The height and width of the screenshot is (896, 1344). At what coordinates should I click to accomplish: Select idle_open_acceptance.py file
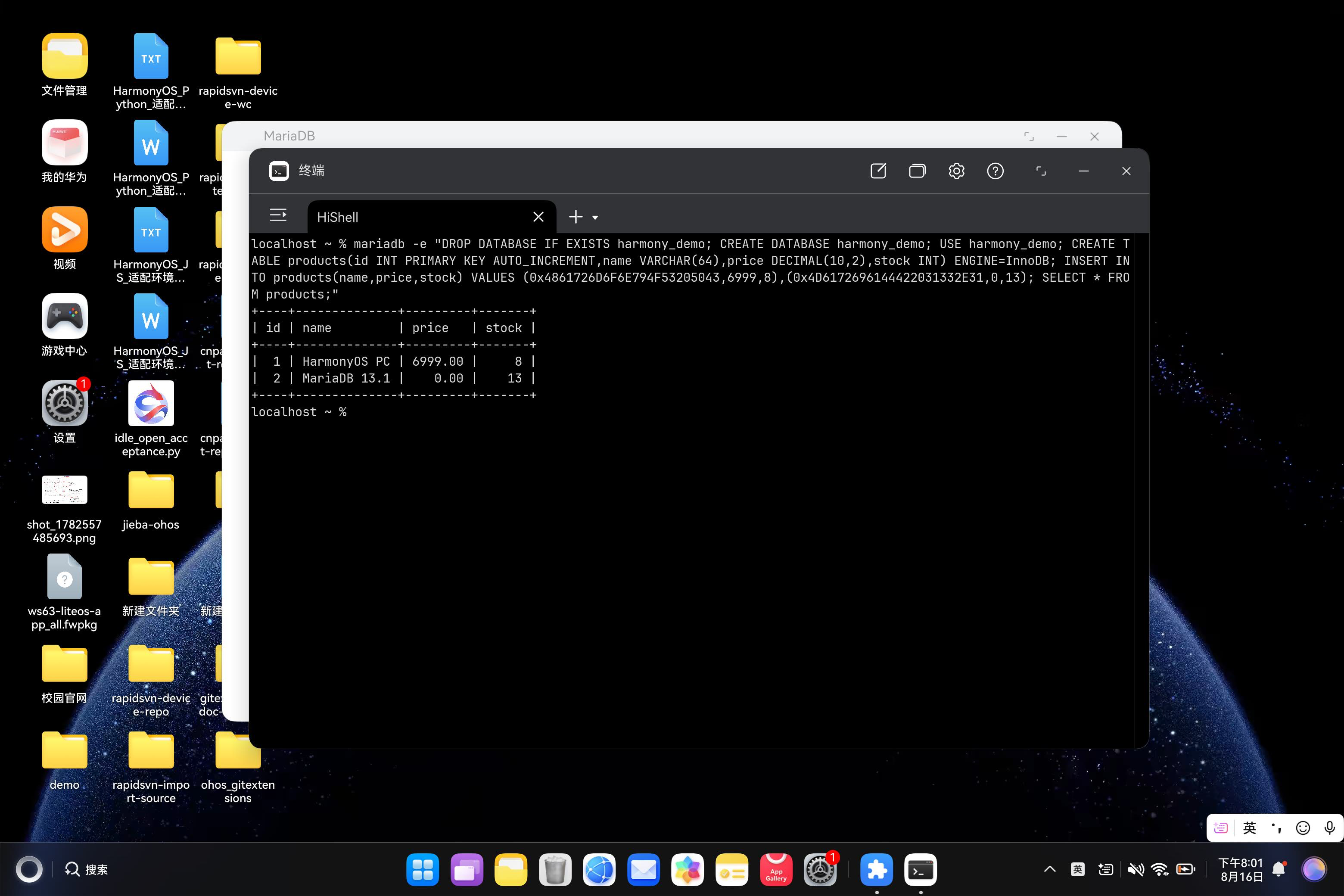[x=151, y=419]
